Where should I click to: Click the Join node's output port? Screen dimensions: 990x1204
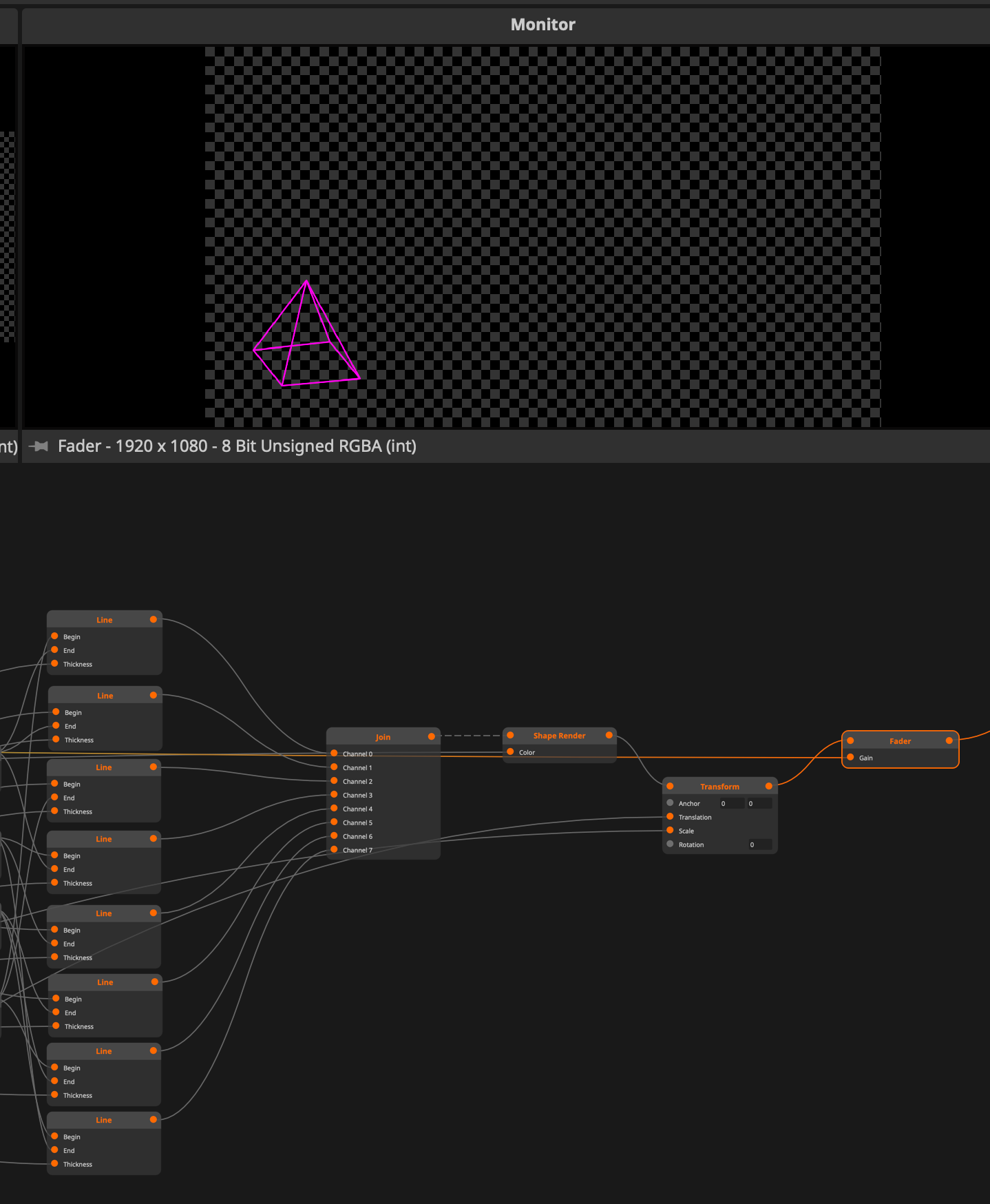[x=432, y=736]
